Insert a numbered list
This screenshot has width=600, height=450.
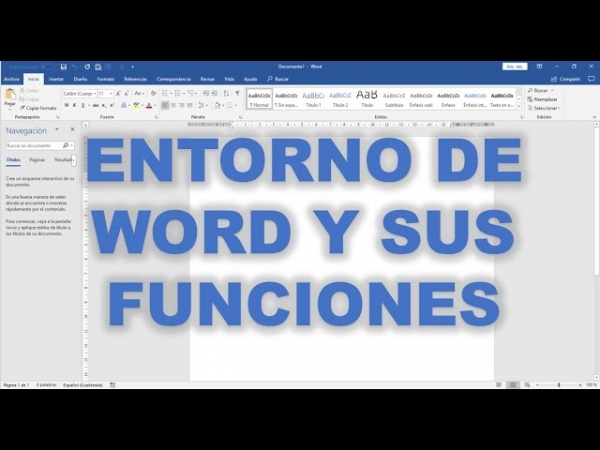178,93
